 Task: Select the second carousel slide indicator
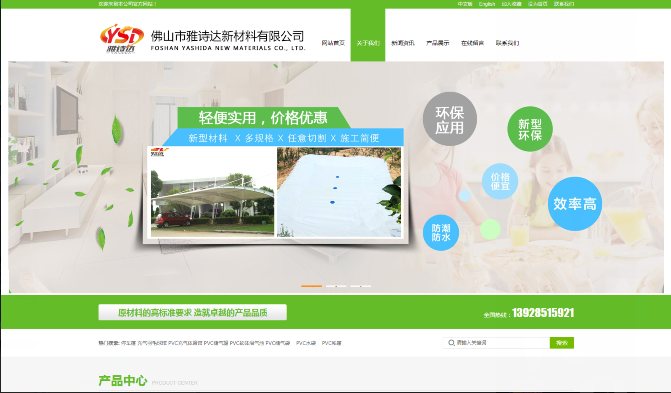336,286
